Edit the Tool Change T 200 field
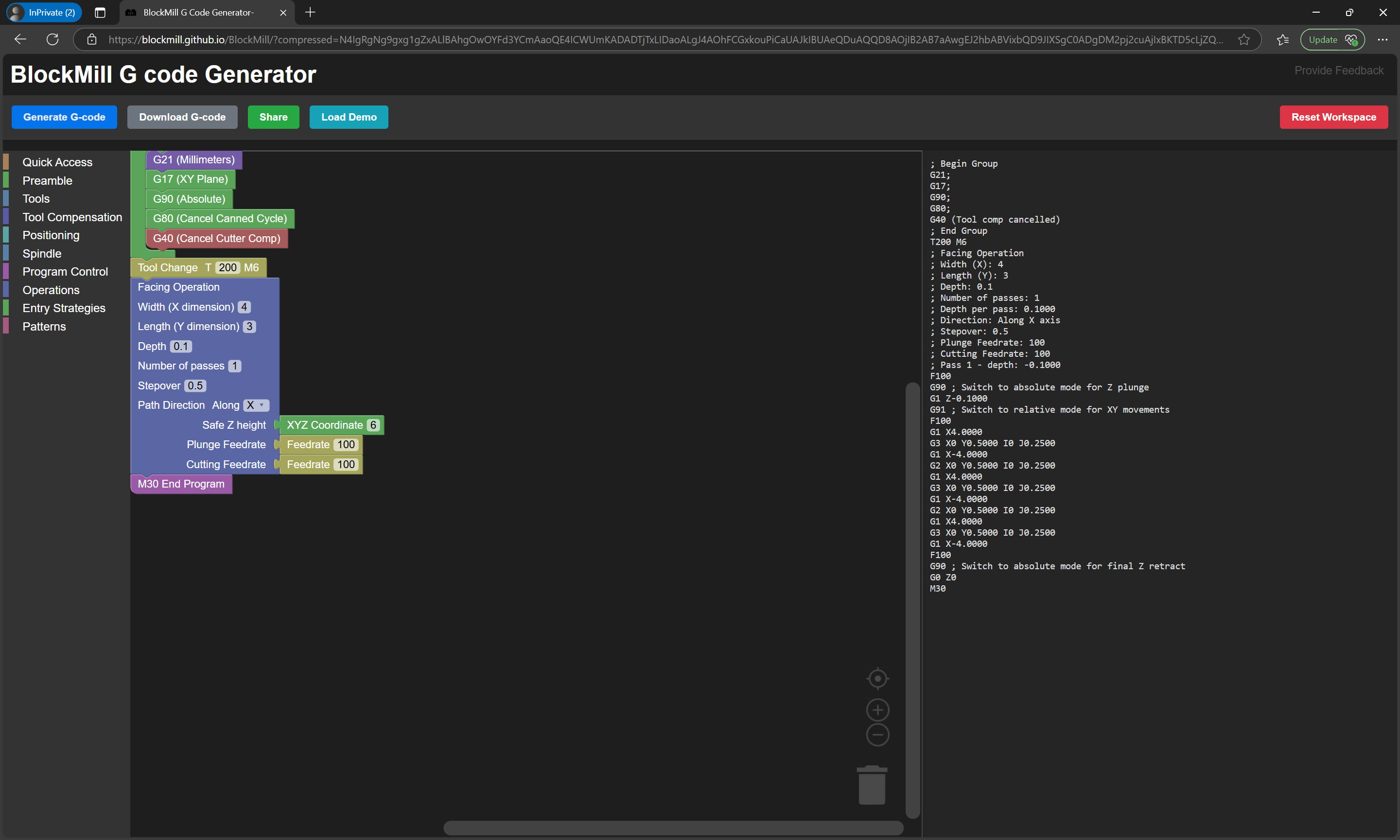The width and height of the screenshot is (1400, 840). click(x=227, y=268)
